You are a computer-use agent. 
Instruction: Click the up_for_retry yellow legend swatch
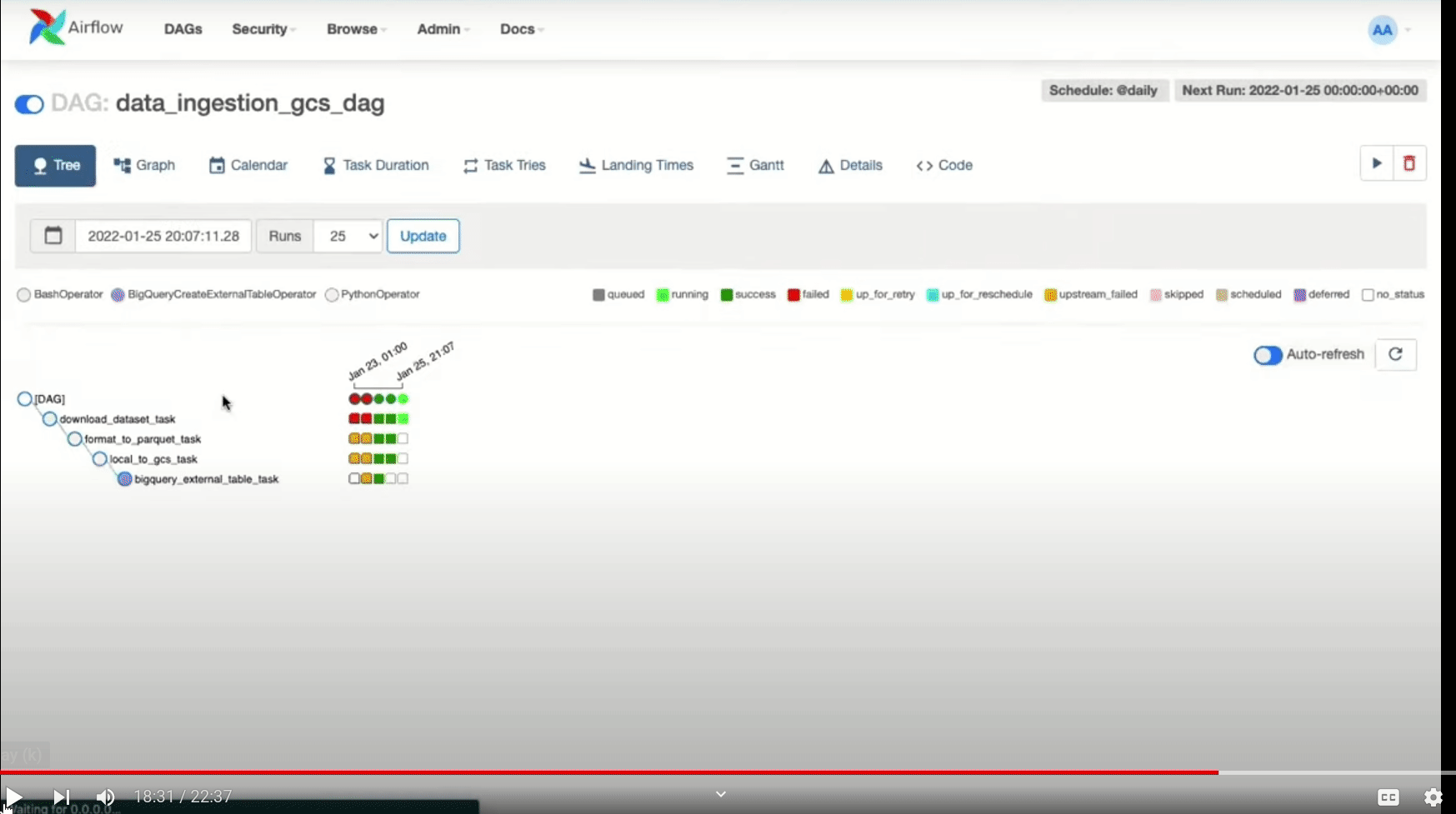847,295
